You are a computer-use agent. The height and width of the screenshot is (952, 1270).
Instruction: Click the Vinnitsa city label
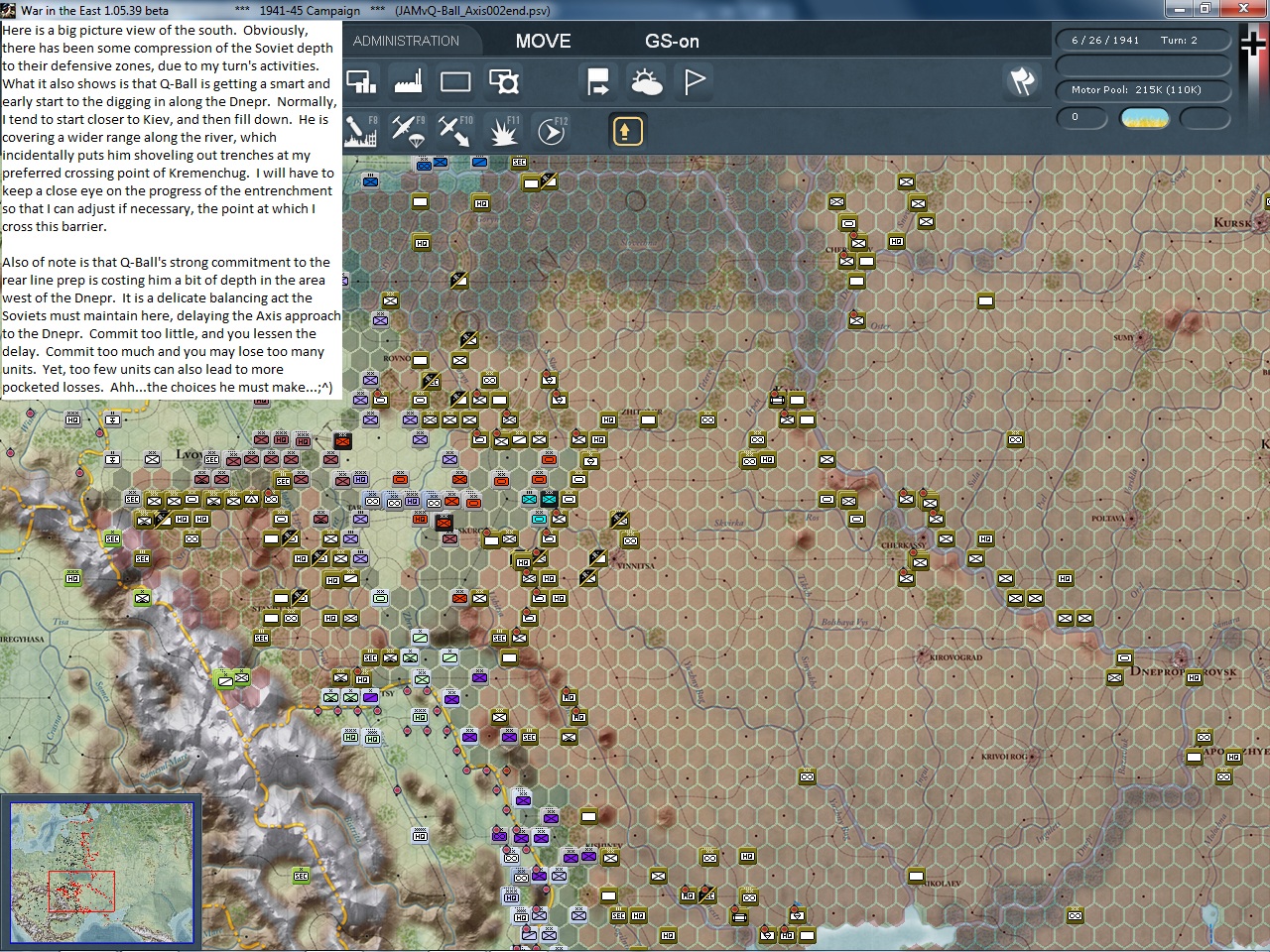(636, 566)
